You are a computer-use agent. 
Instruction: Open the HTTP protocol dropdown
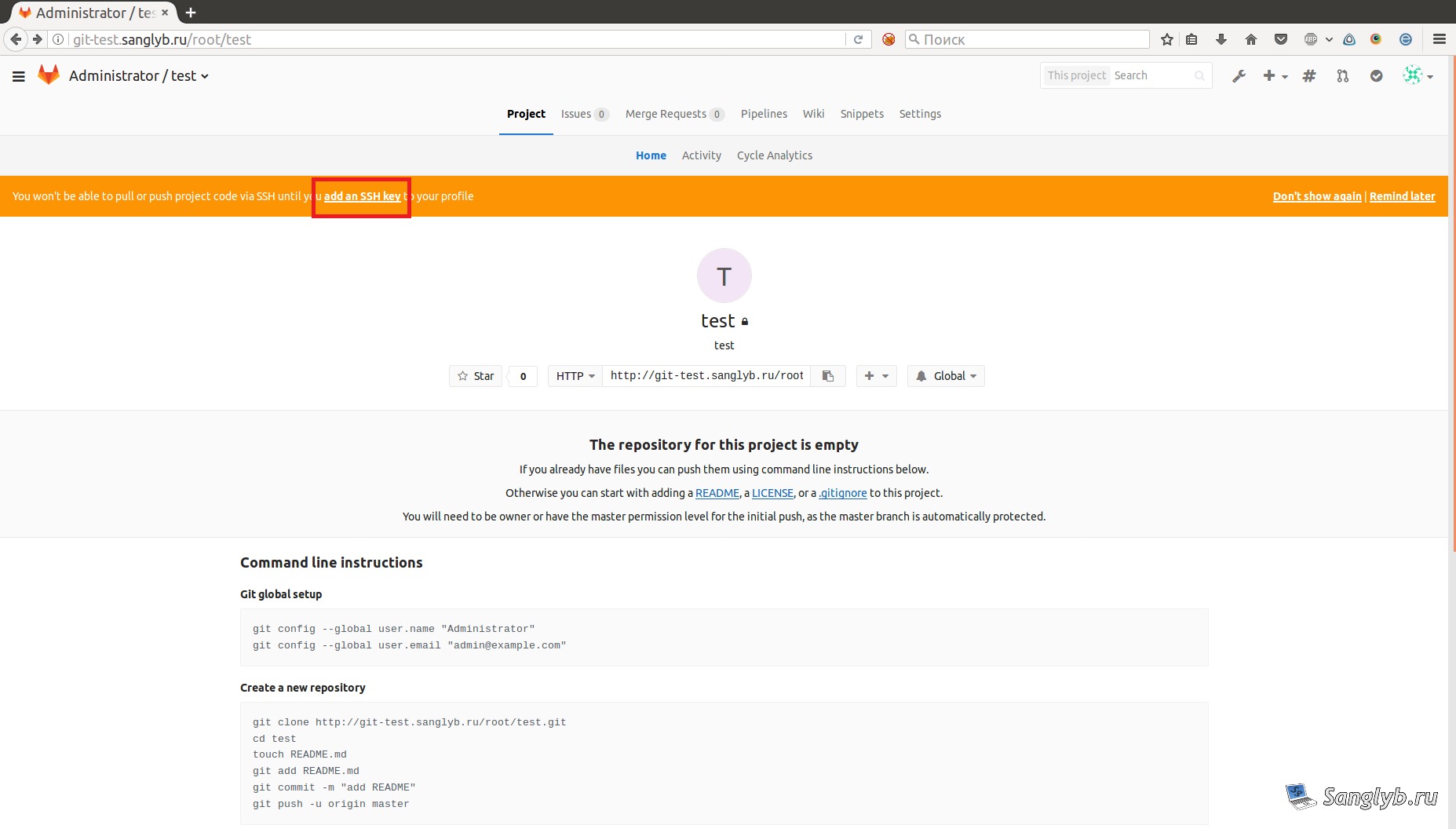(575, 376)
